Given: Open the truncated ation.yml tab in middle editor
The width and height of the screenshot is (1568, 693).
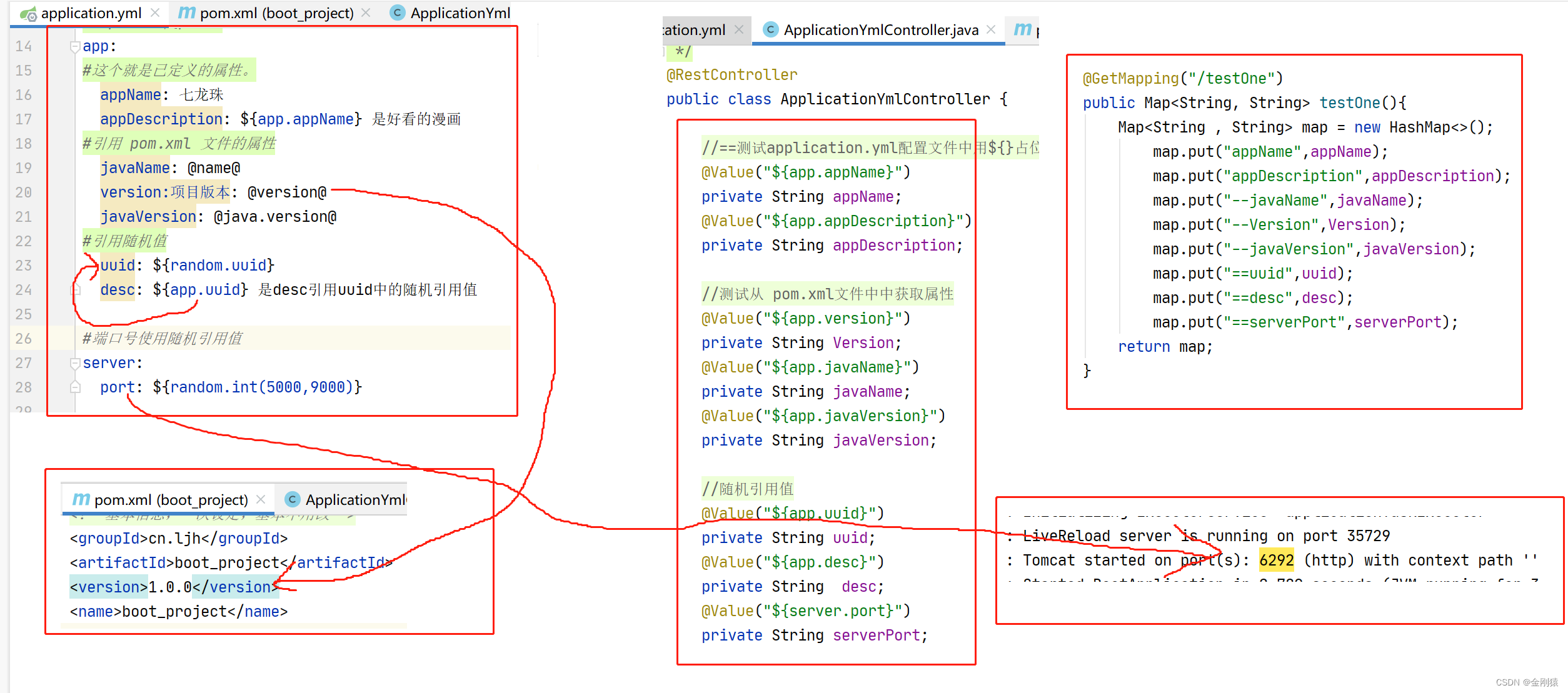Looking at the screenshot, I should pos(694,30).
